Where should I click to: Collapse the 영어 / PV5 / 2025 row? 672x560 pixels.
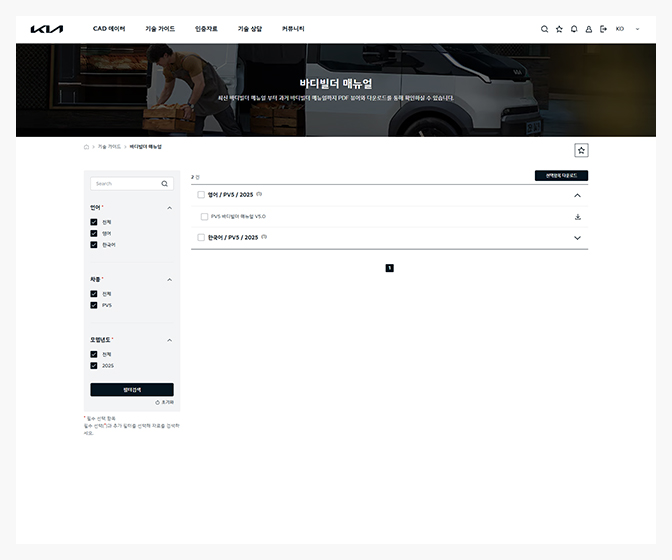pyautogui.click(x=577, y=195)
